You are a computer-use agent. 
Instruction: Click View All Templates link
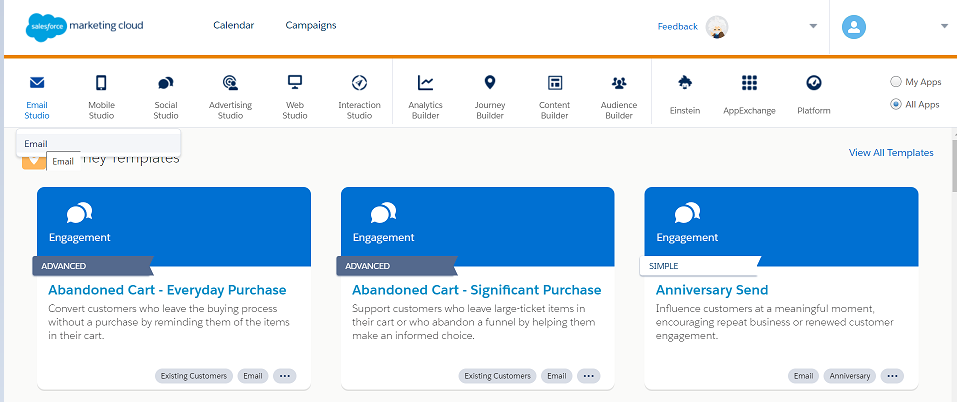(x=891, y=153)
